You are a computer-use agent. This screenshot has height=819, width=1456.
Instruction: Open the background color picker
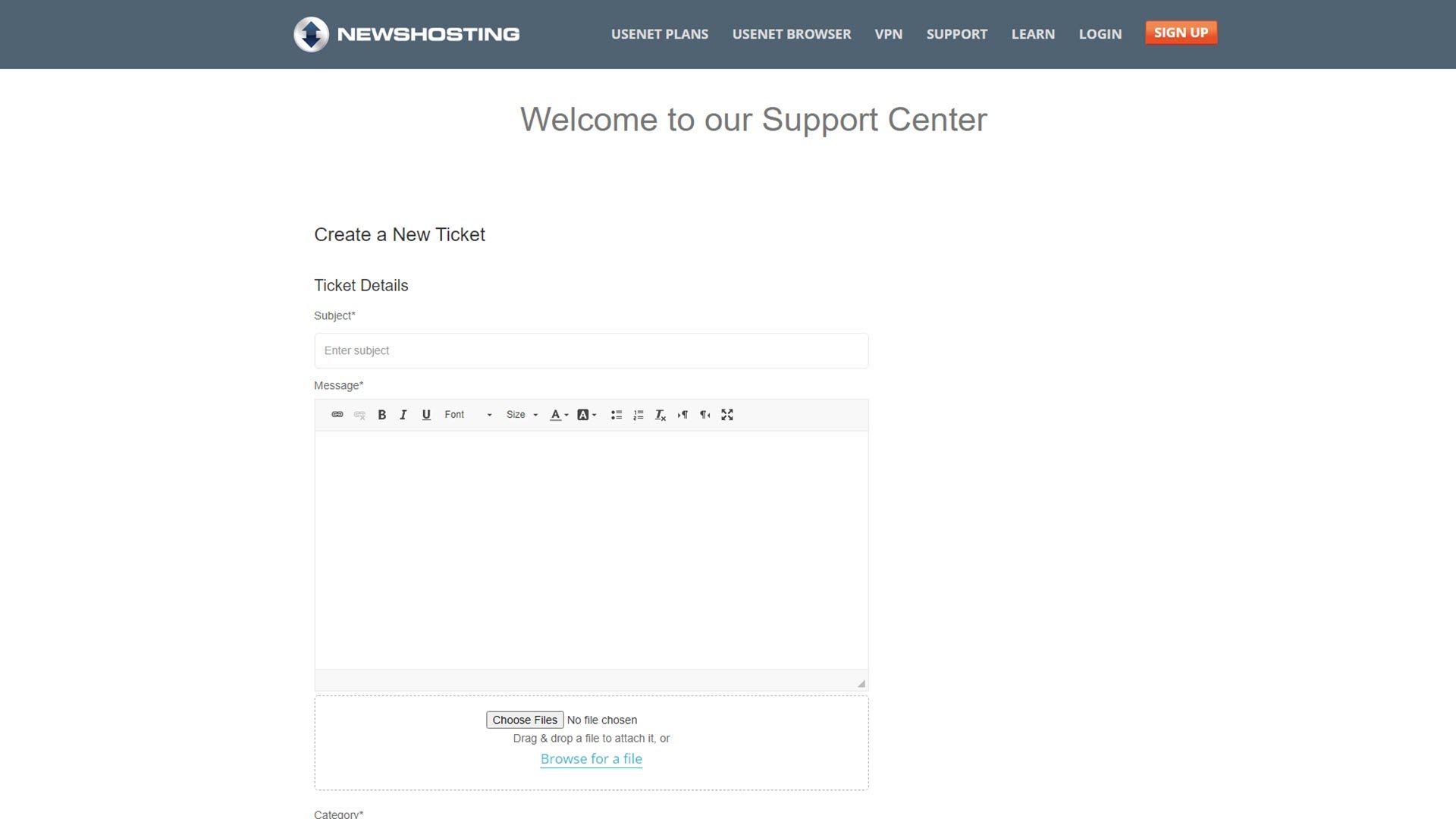pyautogui.click(x=587, y=415)
